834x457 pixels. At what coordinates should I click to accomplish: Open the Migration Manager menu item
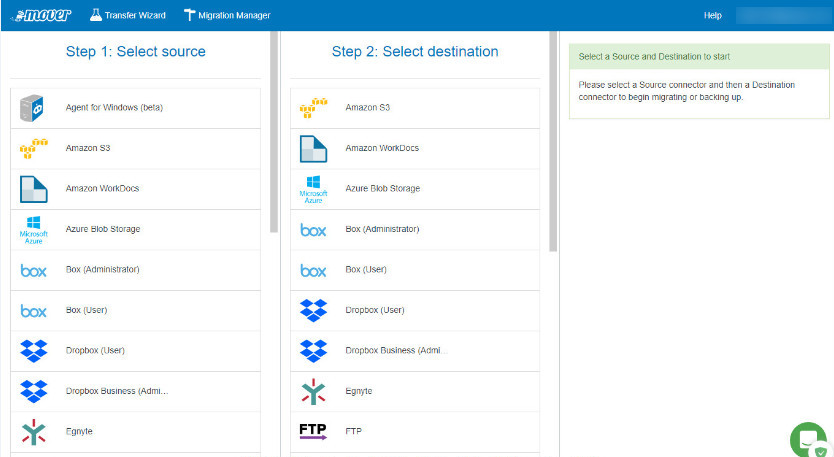click(227, 15)
